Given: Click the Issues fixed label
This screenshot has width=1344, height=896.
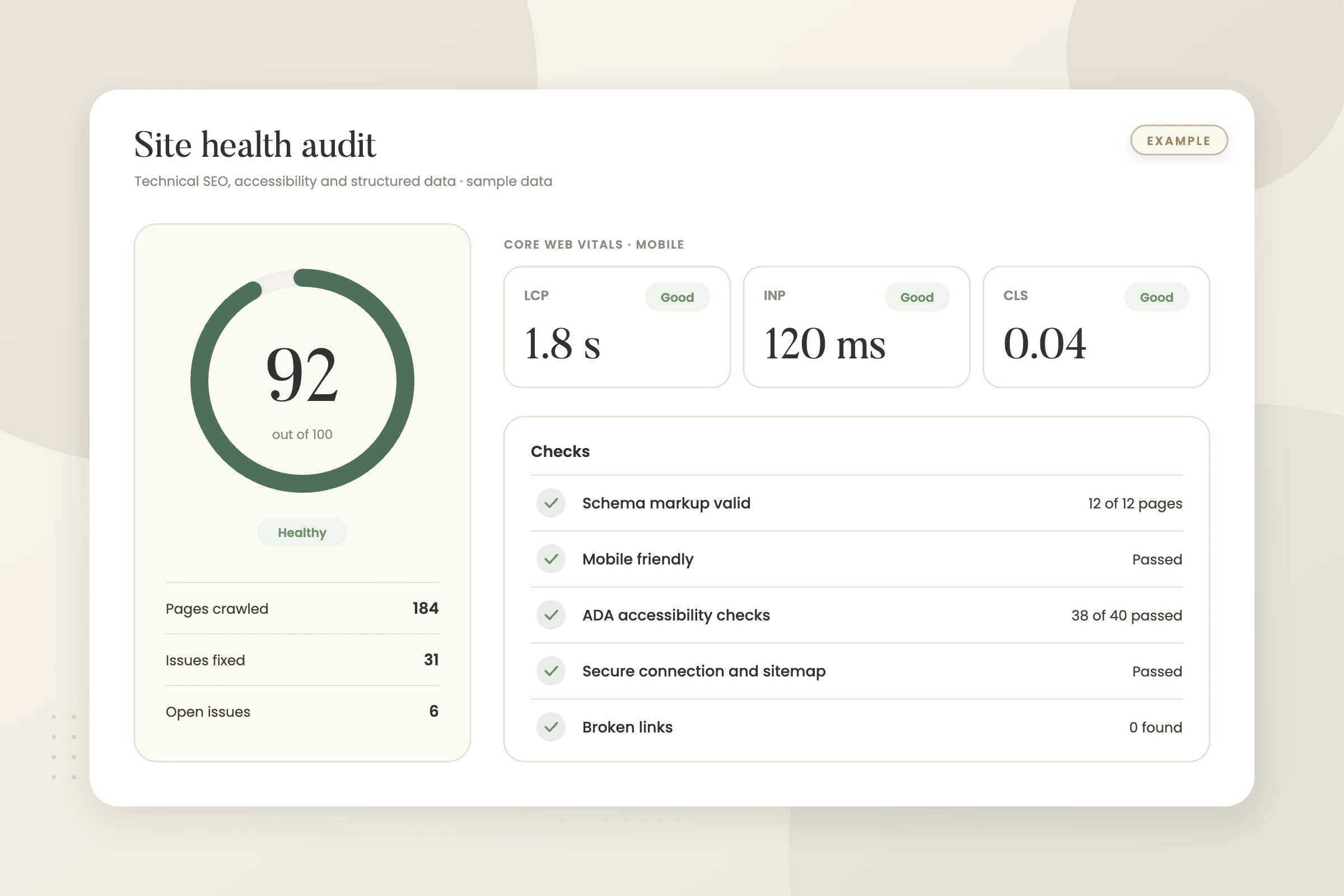Looking at the screenshot, I should point(205,660).
